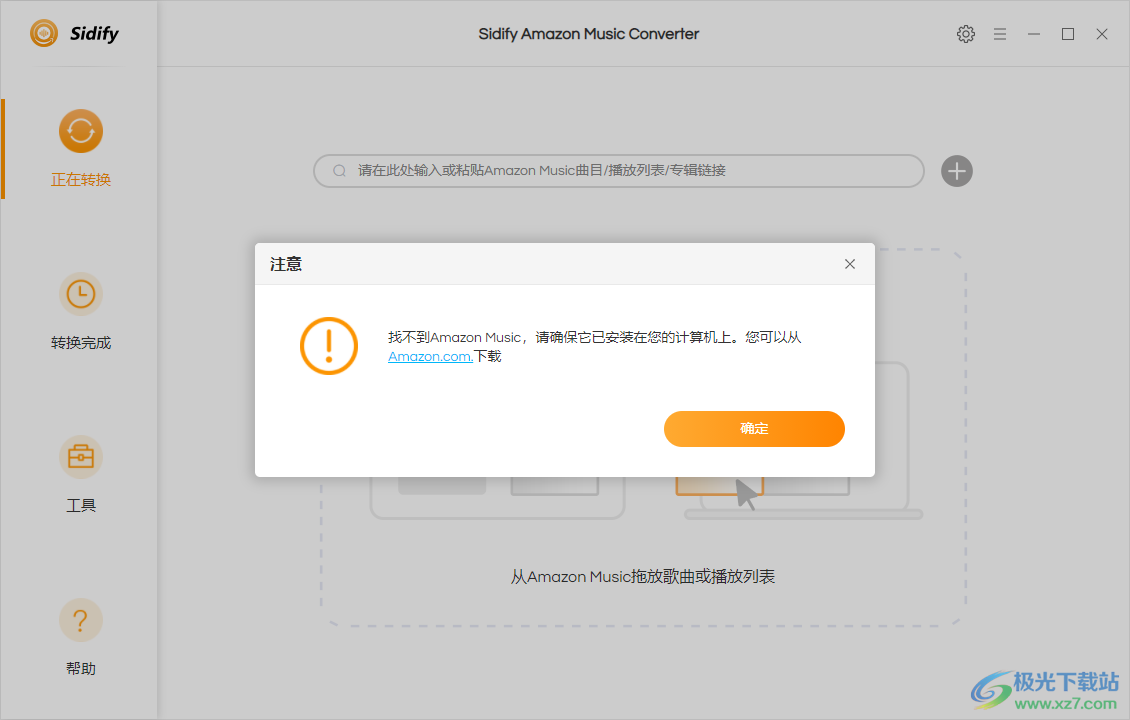1130x720 pixels.
Task: Click the Sidify Amazon Music Converter title
Action: (589, 34)
